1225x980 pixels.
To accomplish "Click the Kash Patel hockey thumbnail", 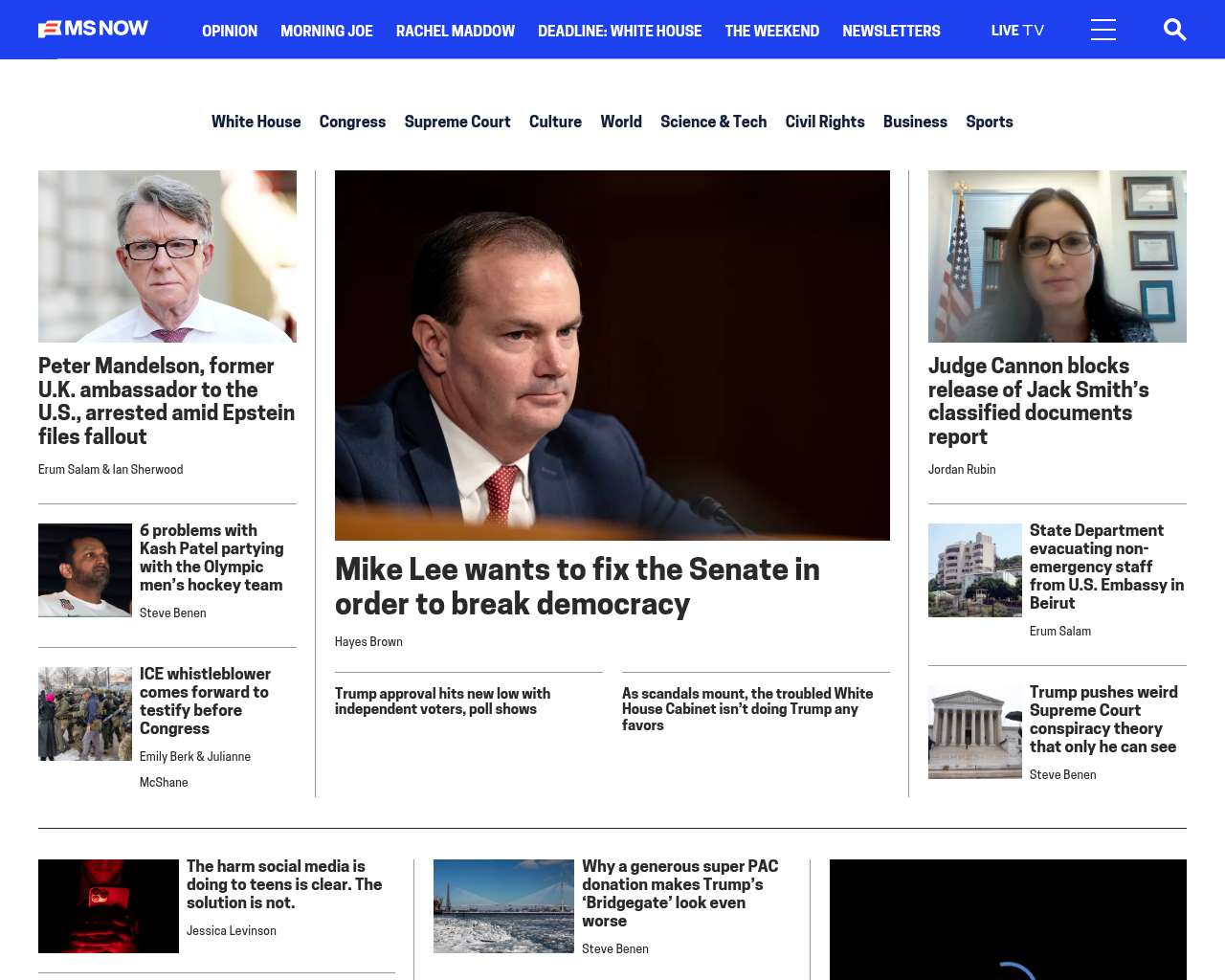I will (85, 570).
